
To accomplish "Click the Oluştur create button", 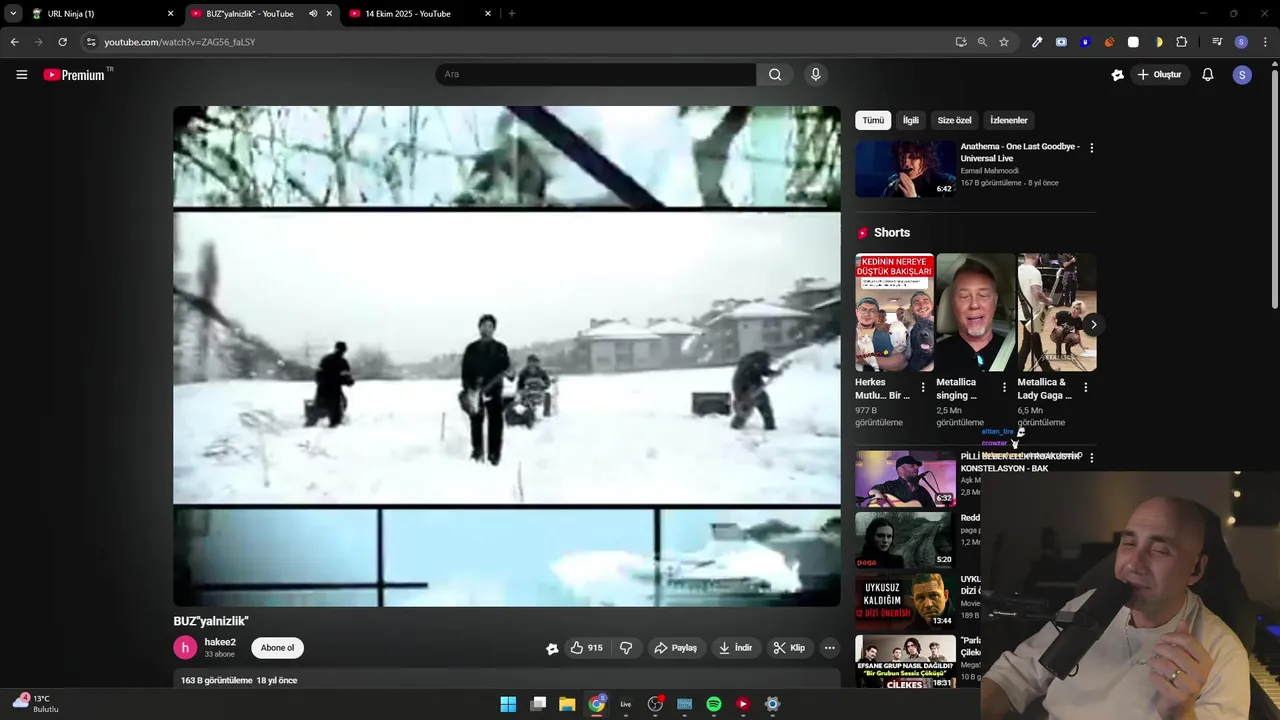I will (x=1160, y=75).
